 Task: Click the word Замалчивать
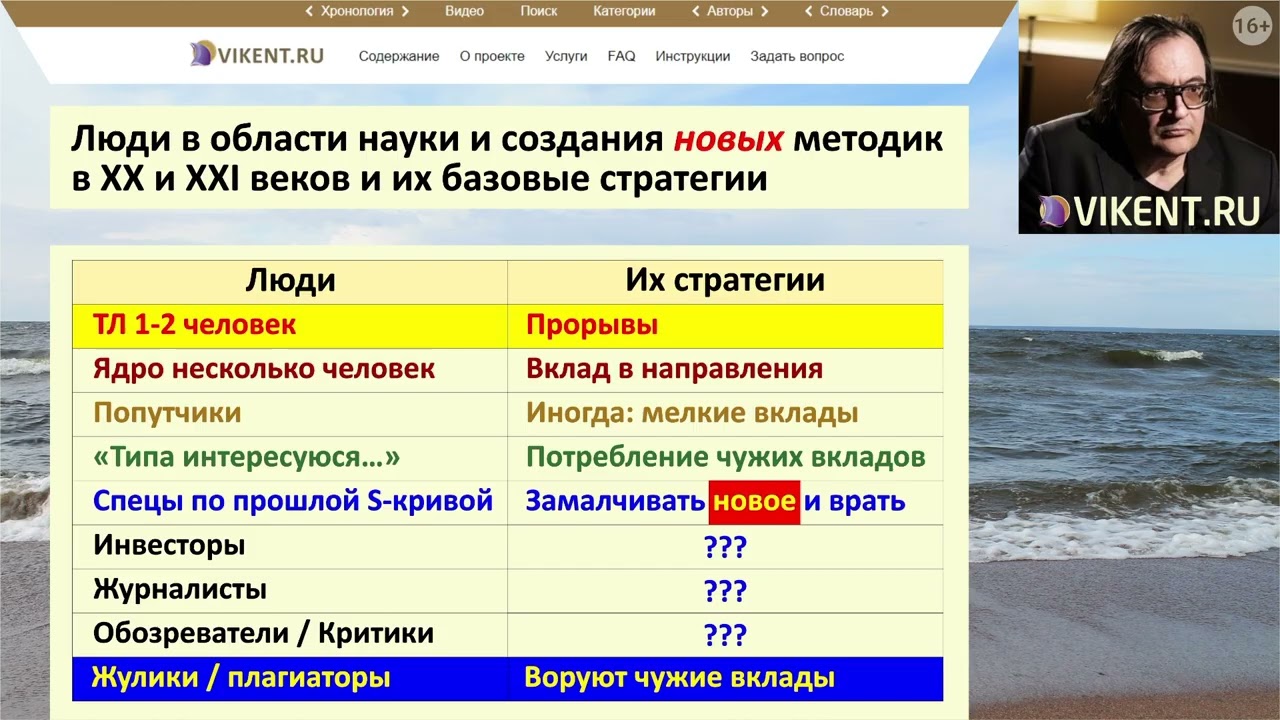click(x=615, y=502)
